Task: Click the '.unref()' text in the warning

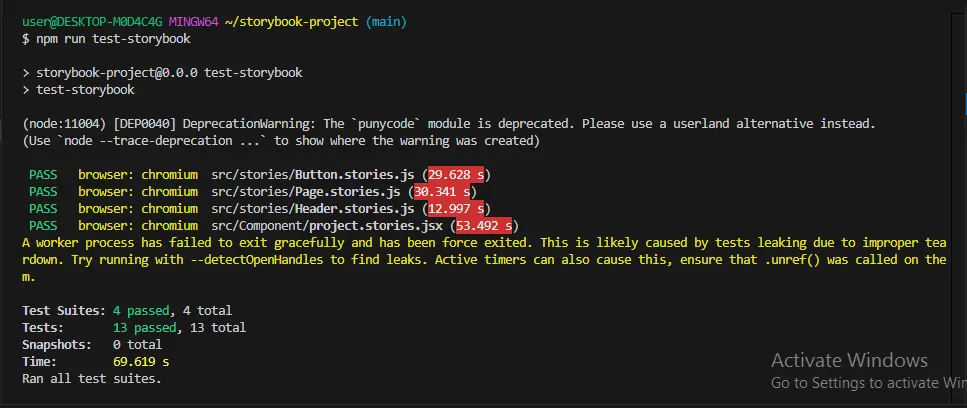Action: (794, 259)
